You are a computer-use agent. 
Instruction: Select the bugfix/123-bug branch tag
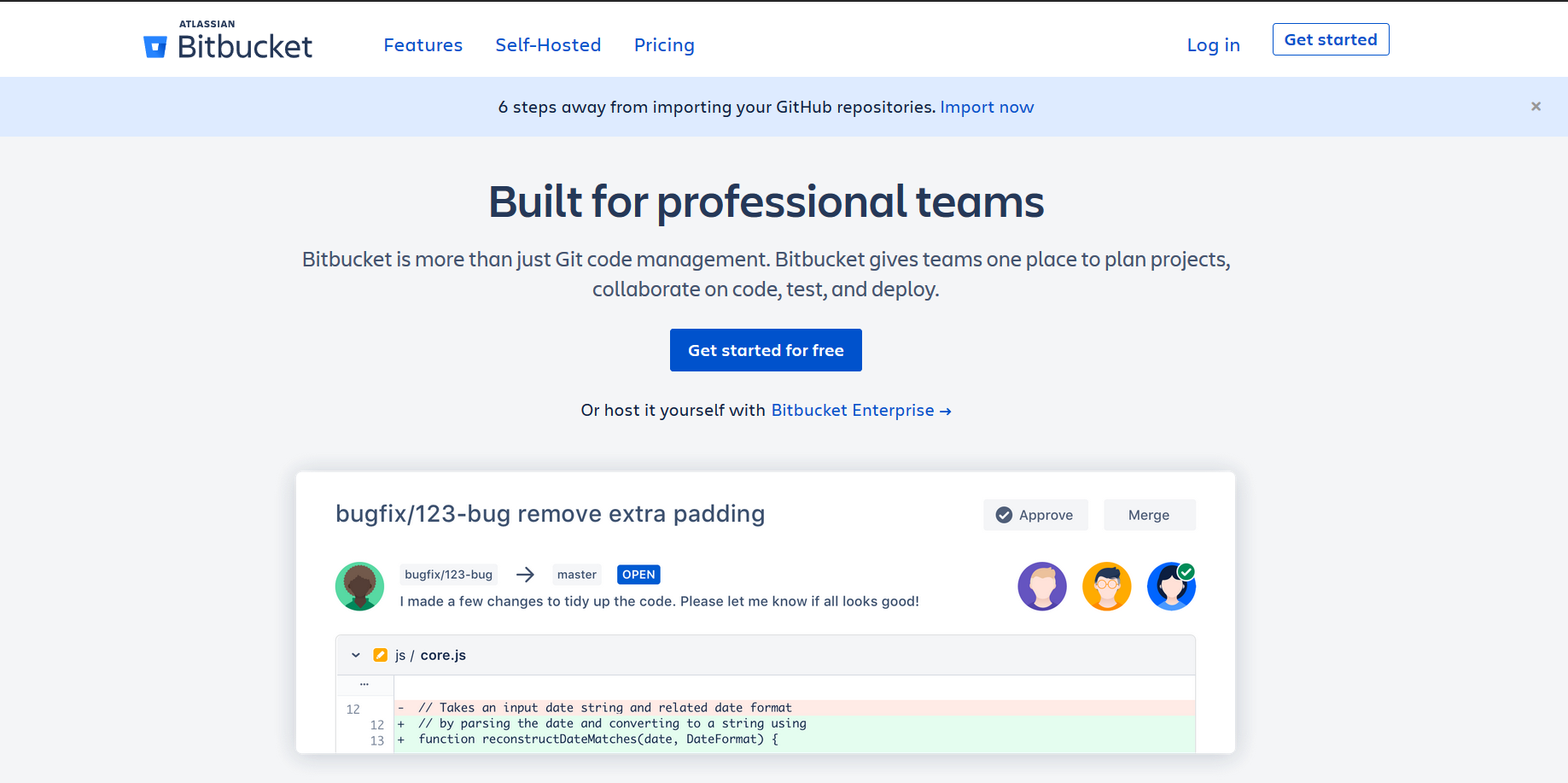click(449, 575)
